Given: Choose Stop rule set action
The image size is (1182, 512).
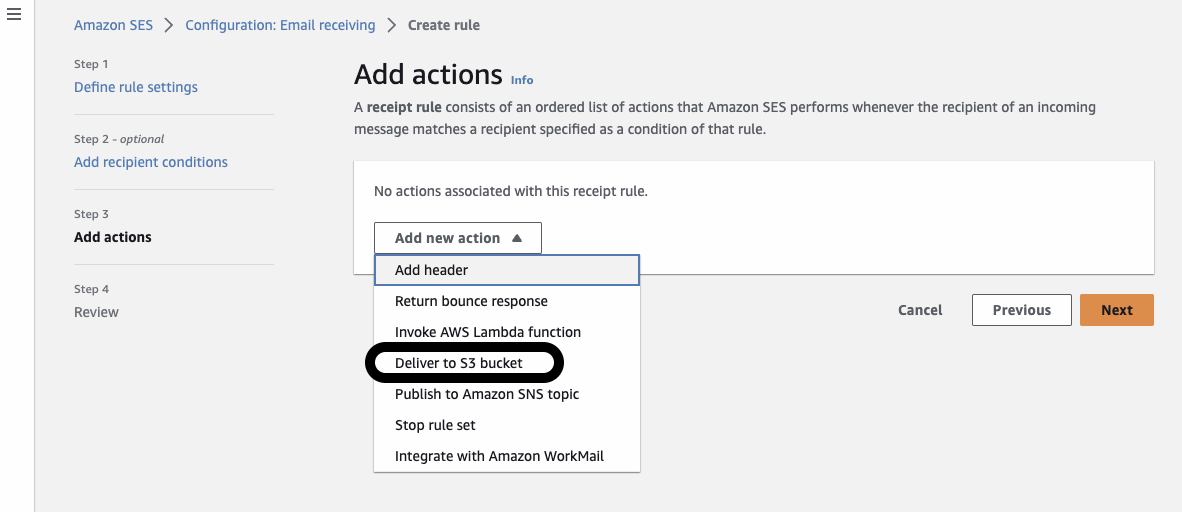Looking at the screenshot, I should [x=507, y=425].
